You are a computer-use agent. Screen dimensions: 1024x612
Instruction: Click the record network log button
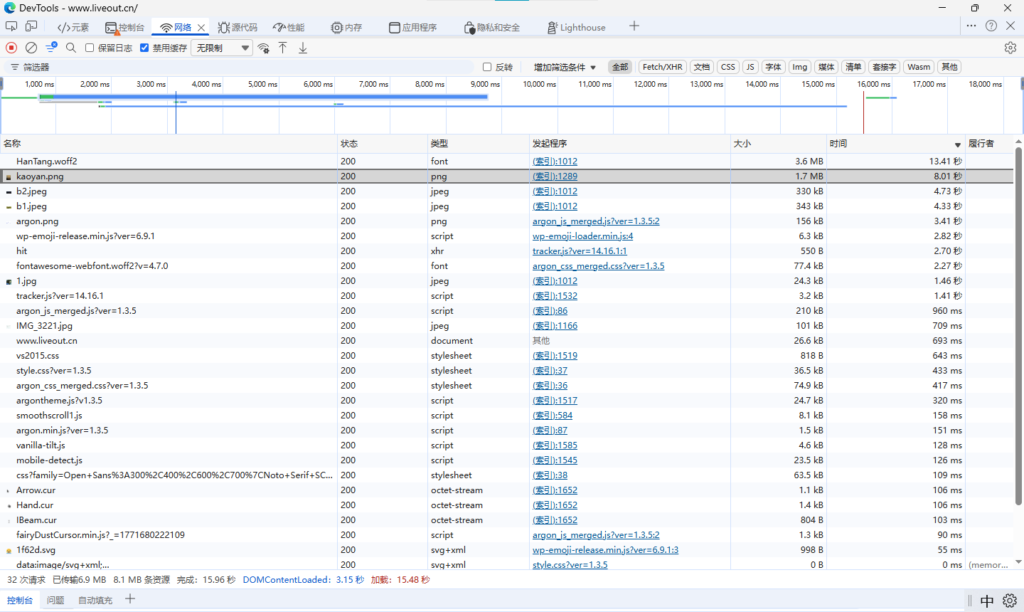pyautogui.click(x=12, y=47)
